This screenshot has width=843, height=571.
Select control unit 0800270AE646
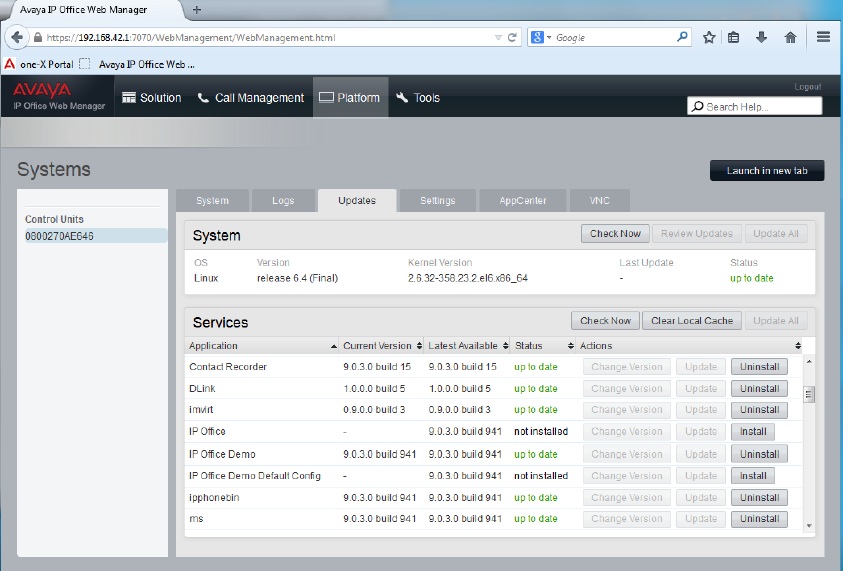(95, 236)
